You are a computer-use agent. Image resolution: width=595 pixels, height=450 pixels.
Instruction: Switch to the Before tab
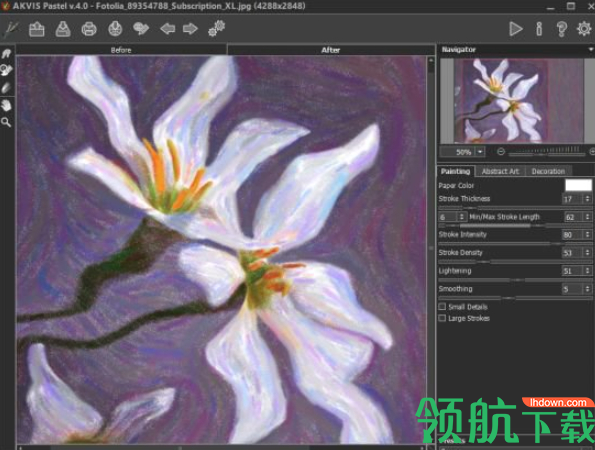(x=121, y=50)
